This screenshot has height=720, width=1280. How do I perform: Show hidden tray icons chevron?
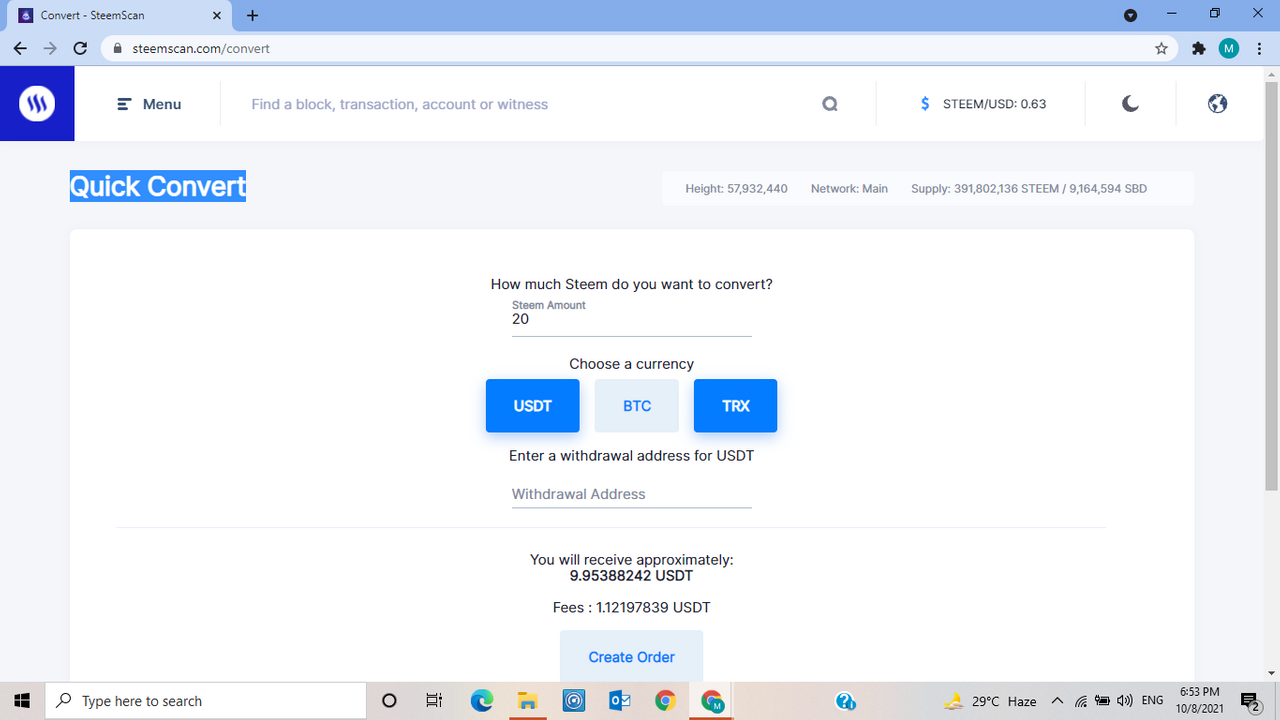click(x=1057, y=701)
